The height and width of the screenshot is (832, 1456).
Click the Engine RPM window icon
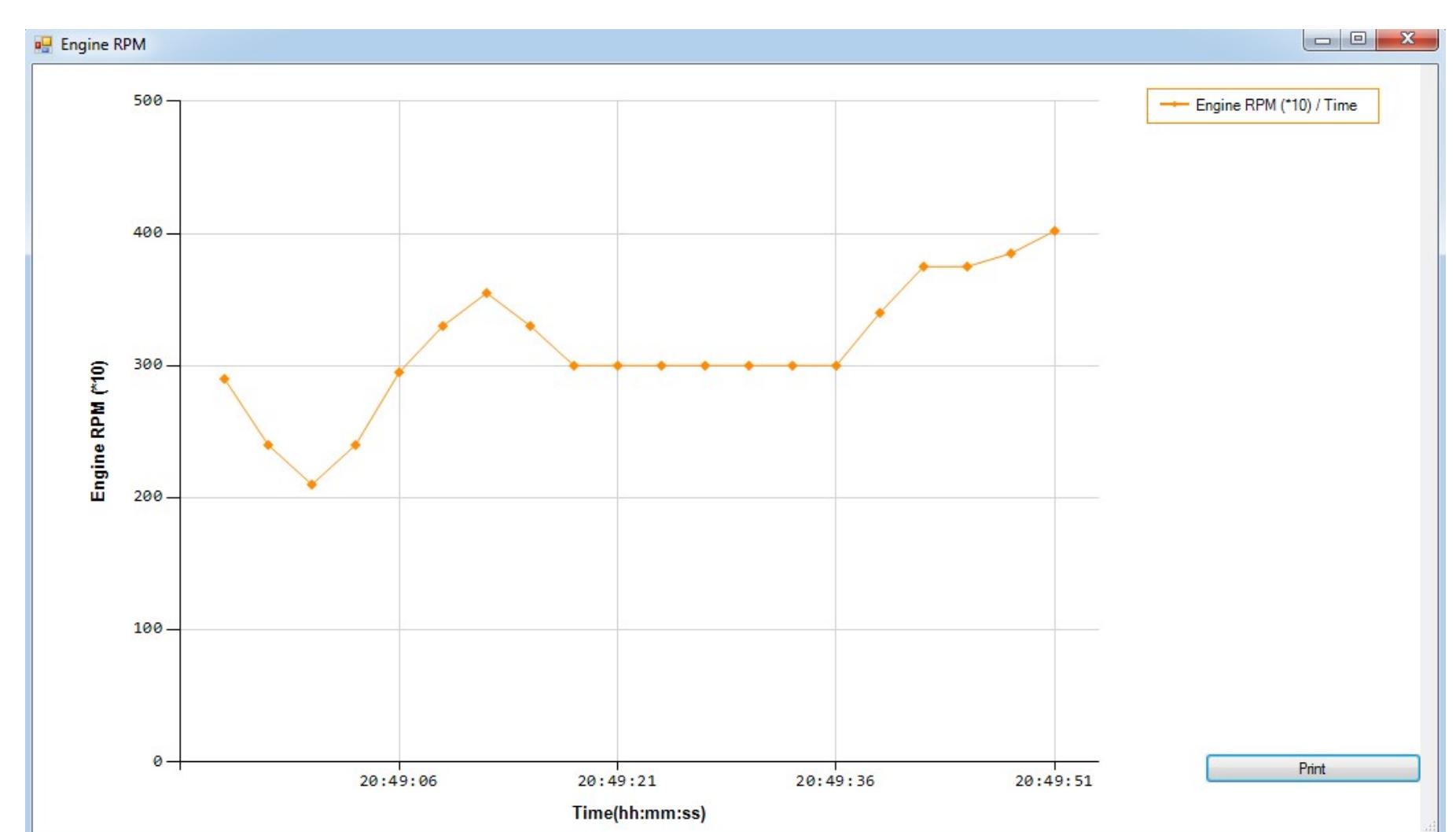[42, 44]
